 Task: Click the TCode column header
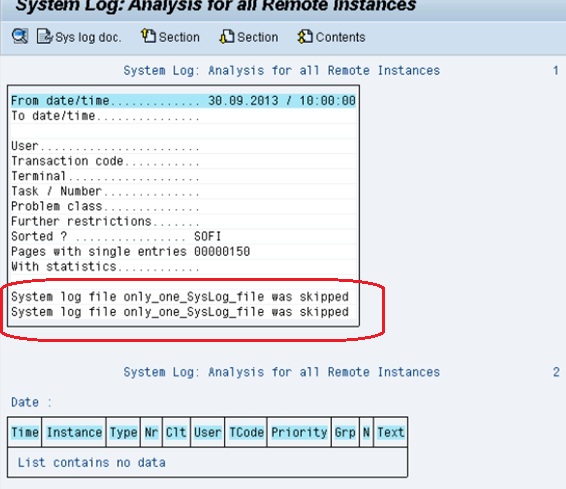pos(246,432)
